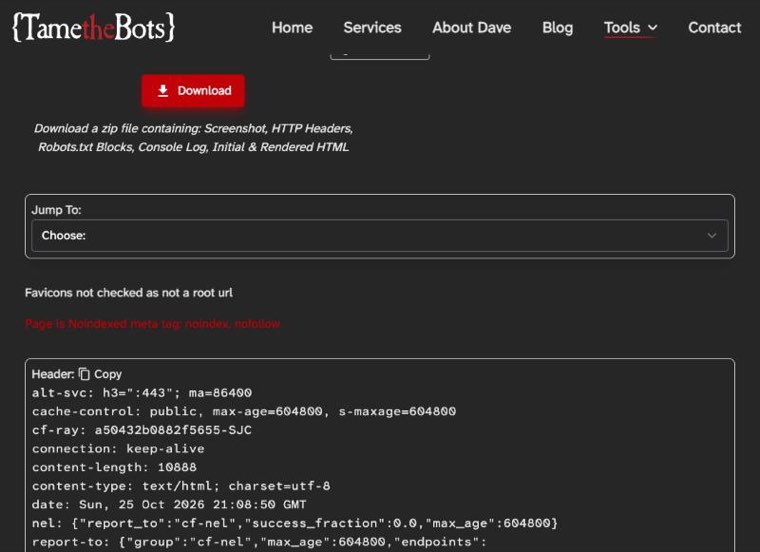Click the 'Header:' label
The height and width of the screenshot is (552, 760).
tap(53, 374)
